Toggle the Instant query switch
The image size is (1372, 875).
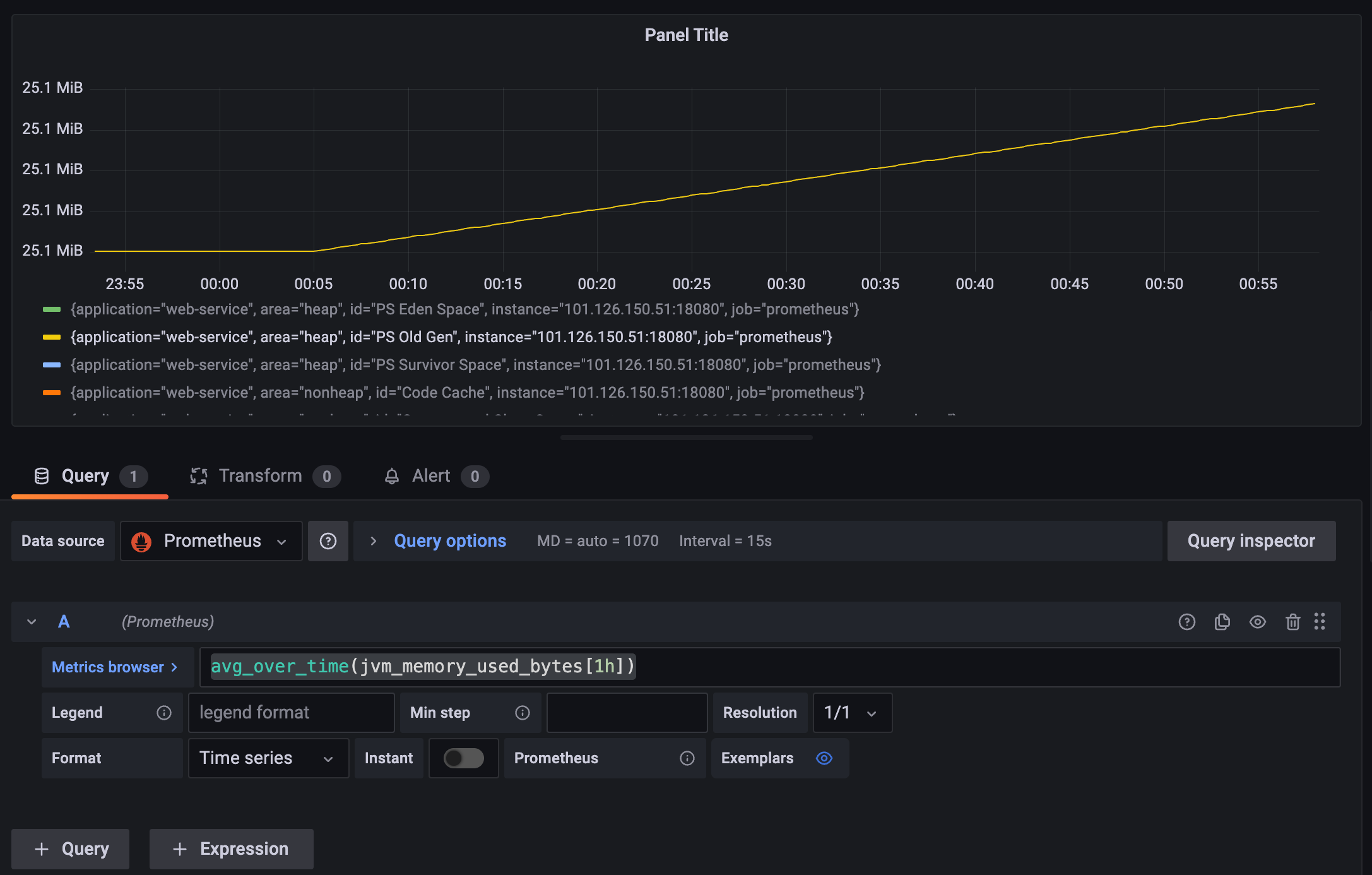point(463,758)
